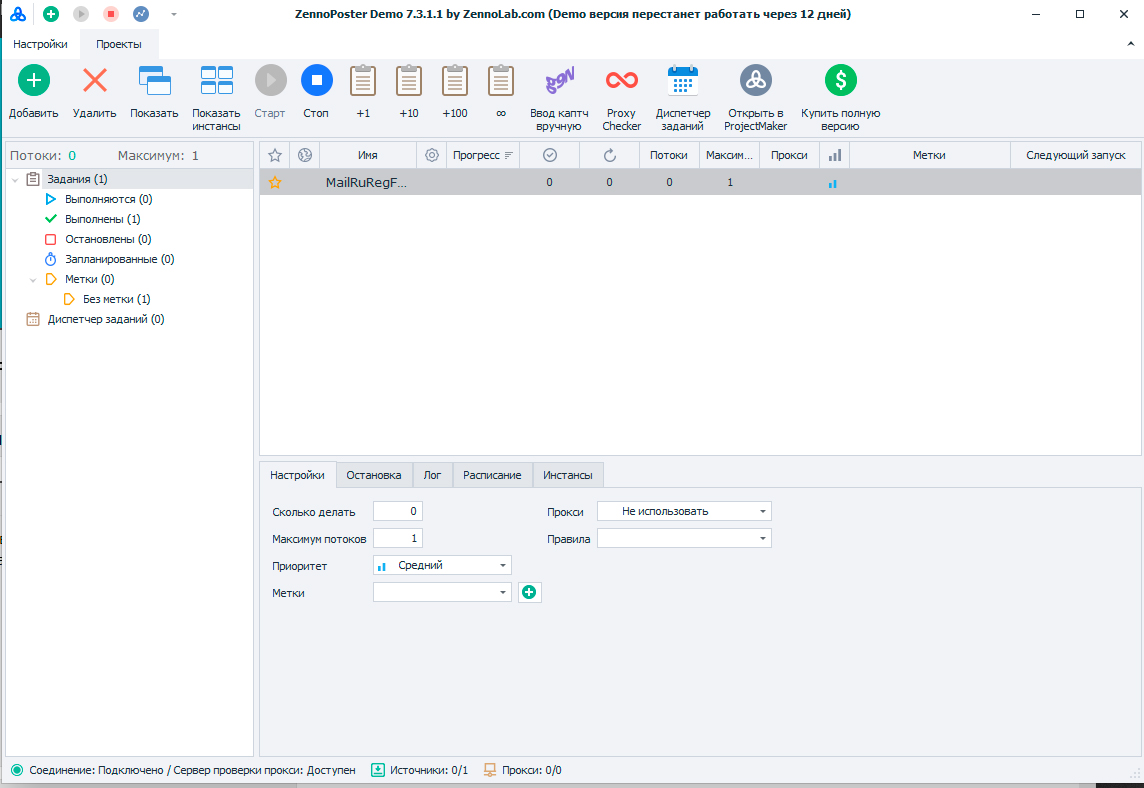Select Выполняются (0) tree item
This screenshot has width=1144, height=788.
click(109, 199)
